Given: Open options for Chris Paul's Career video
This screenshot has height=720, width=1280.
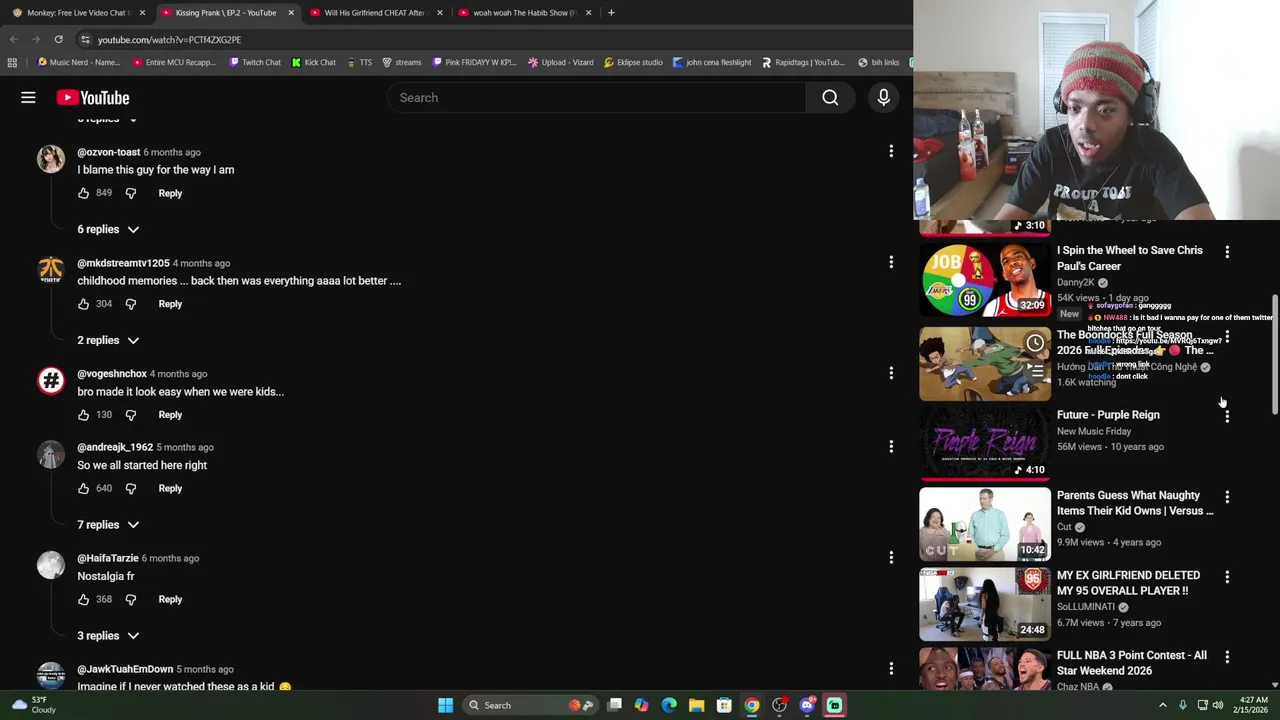Looking at the screenshot, I should (1227, 252).
